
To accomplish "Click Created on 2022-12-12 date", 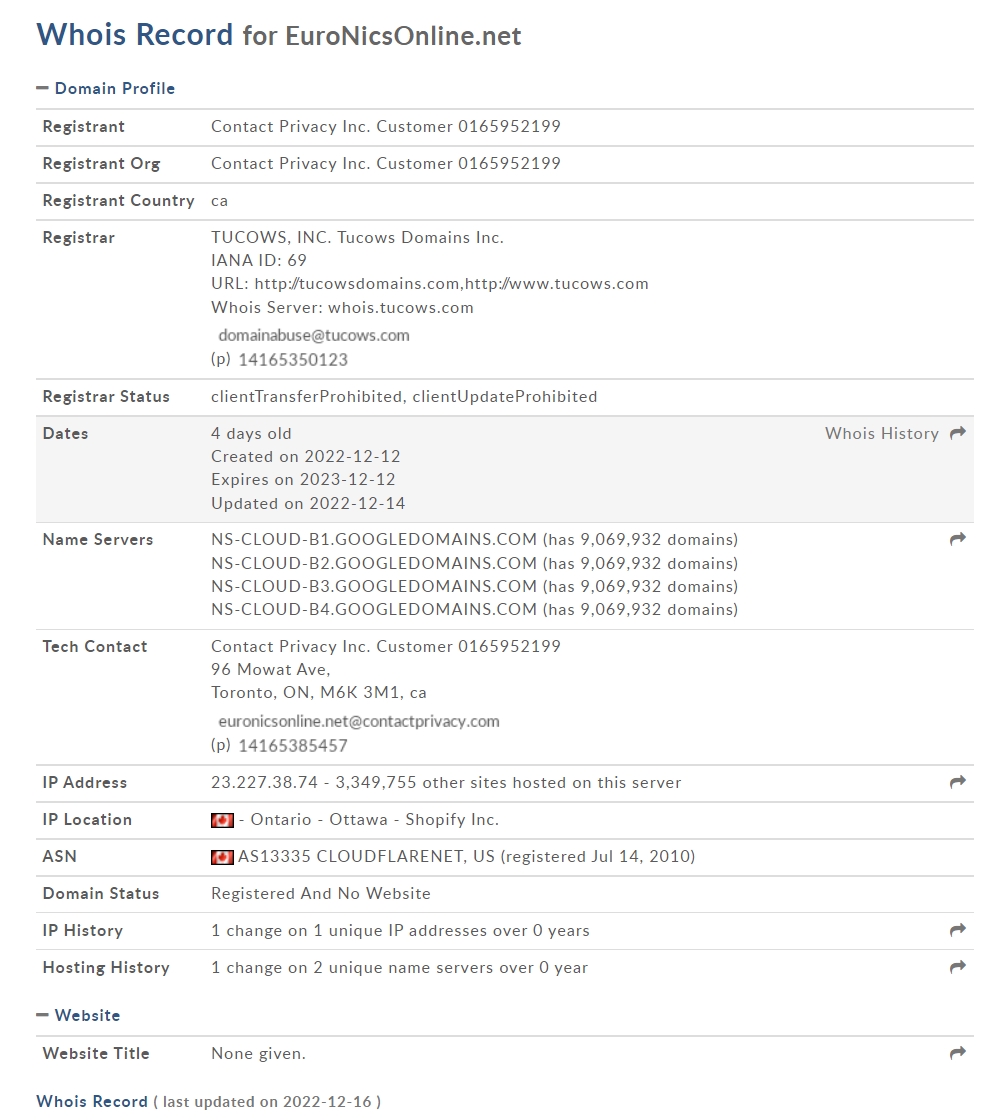I will point(305,456).
